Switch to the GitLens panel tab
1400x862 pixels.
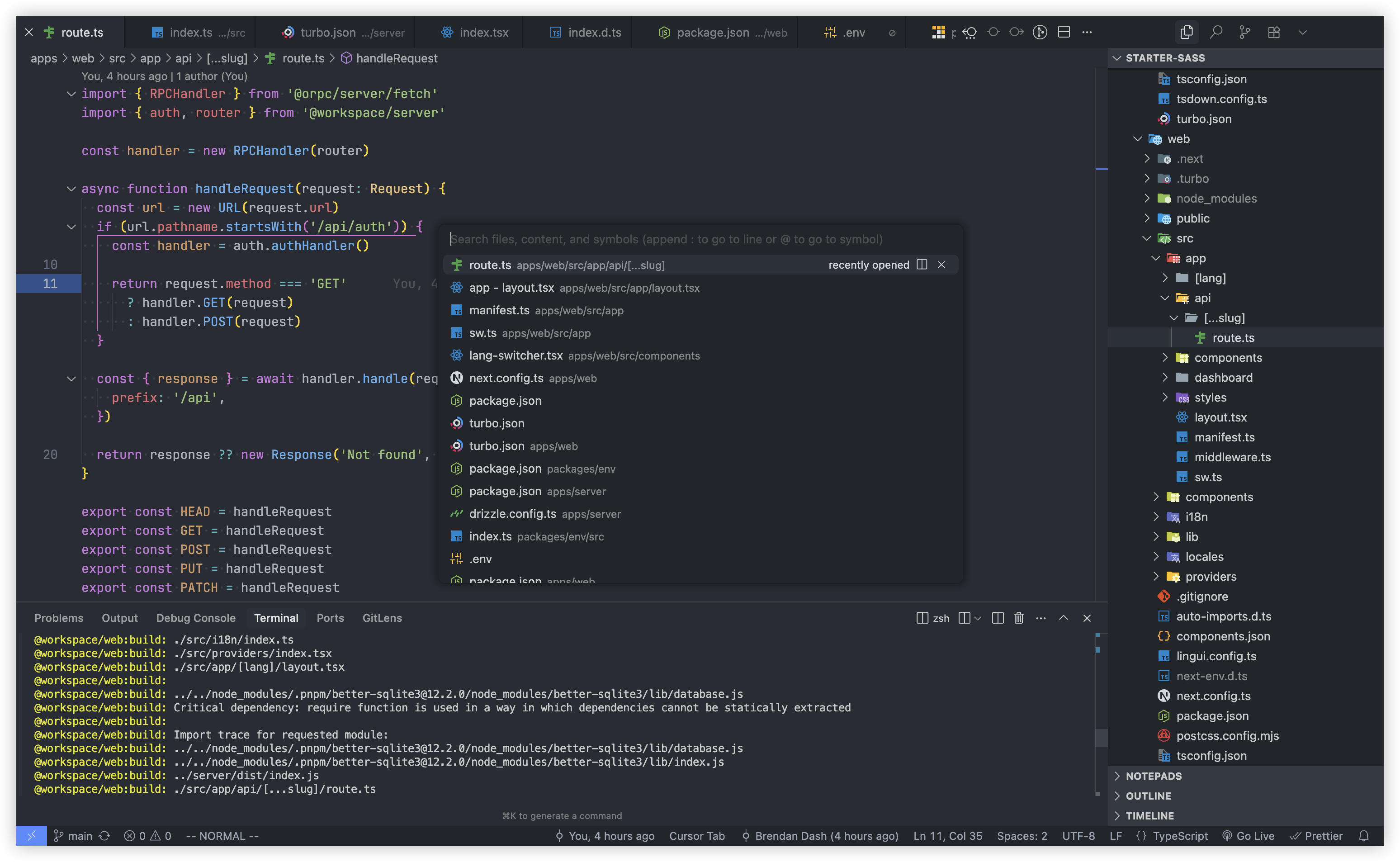click(x=382, y=618)
